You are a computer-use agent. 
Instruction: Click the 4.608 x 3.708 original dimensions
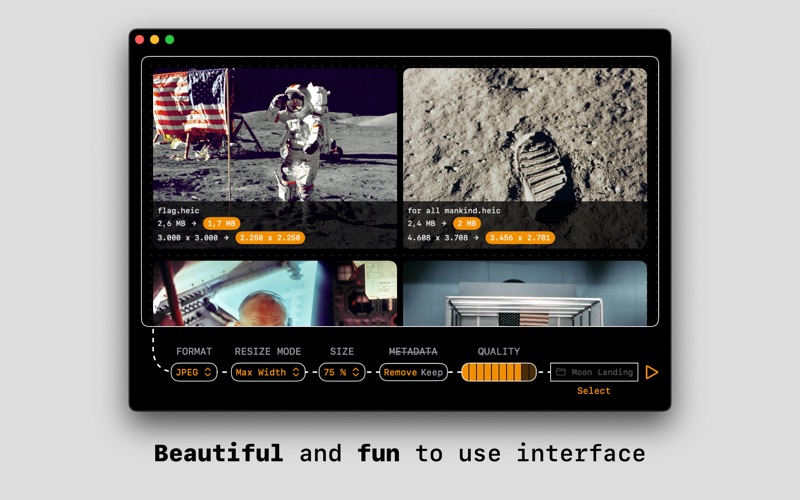point(437,238)
